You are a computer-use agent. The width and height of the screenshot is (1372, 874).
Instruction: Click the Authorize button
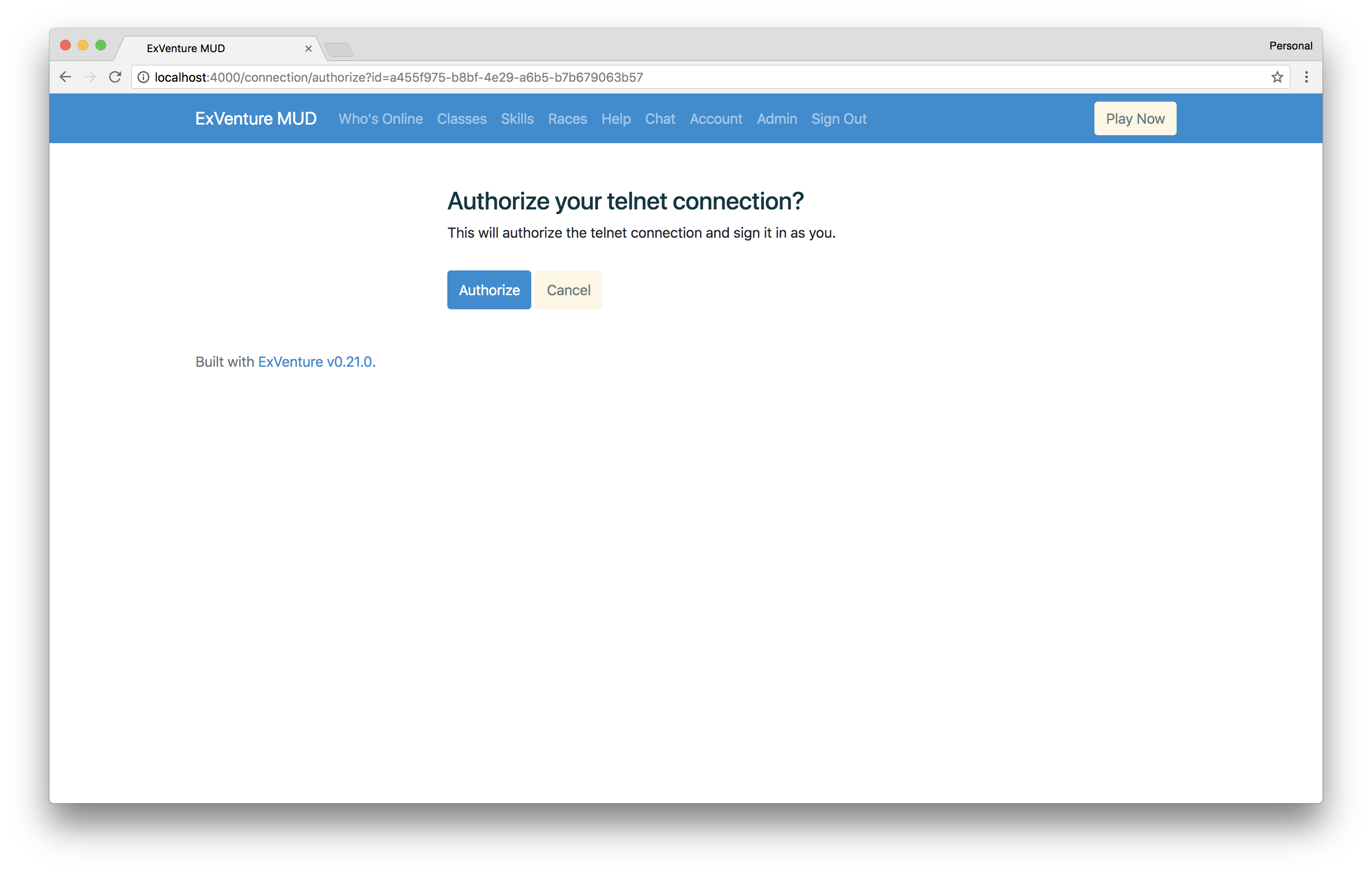click(x=488, y=290)
